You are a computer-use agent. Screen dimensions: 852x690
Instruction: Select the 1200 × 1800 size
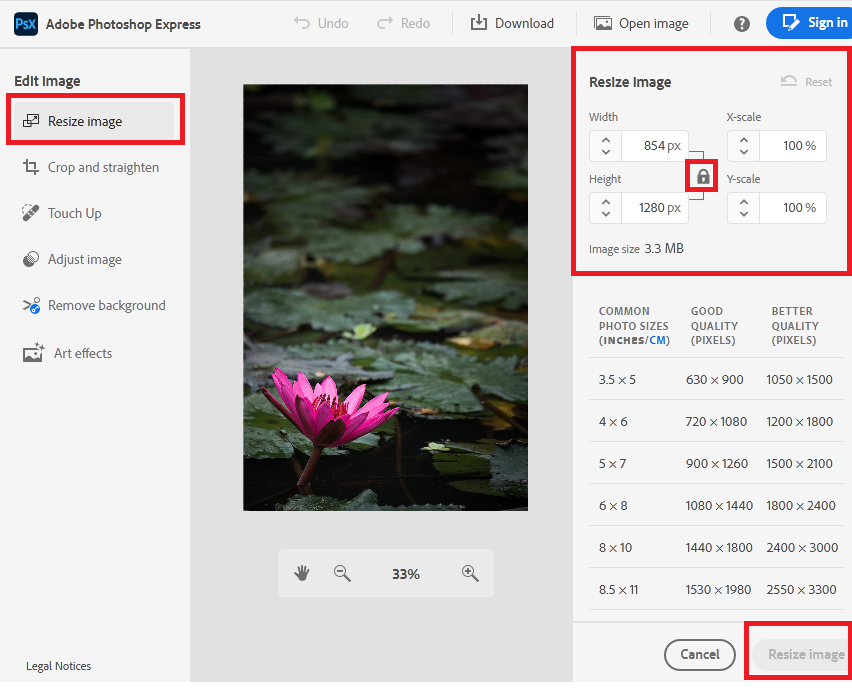point(800,421)
